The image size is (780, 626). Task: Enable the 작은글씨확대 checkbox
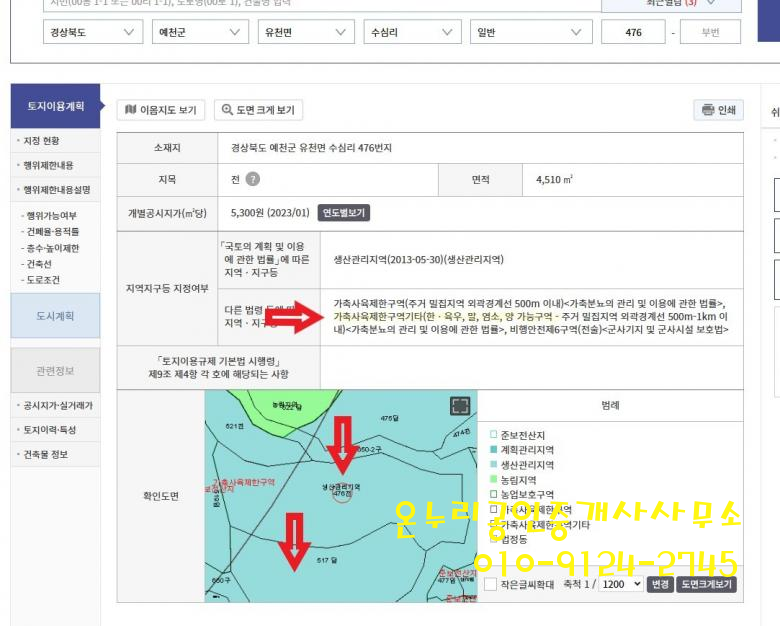coord(490,584)
